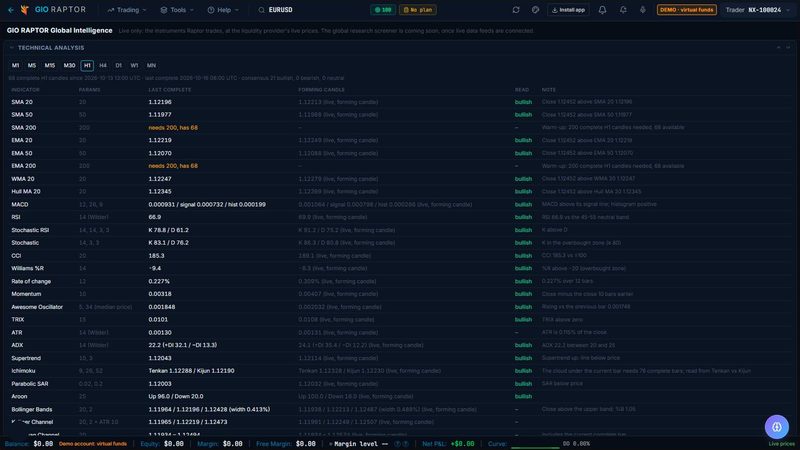Image resolution: width=800 pixels, height=450 pixels.
Task: Click the Equity value in status bar
Action: tap(173, 444)
